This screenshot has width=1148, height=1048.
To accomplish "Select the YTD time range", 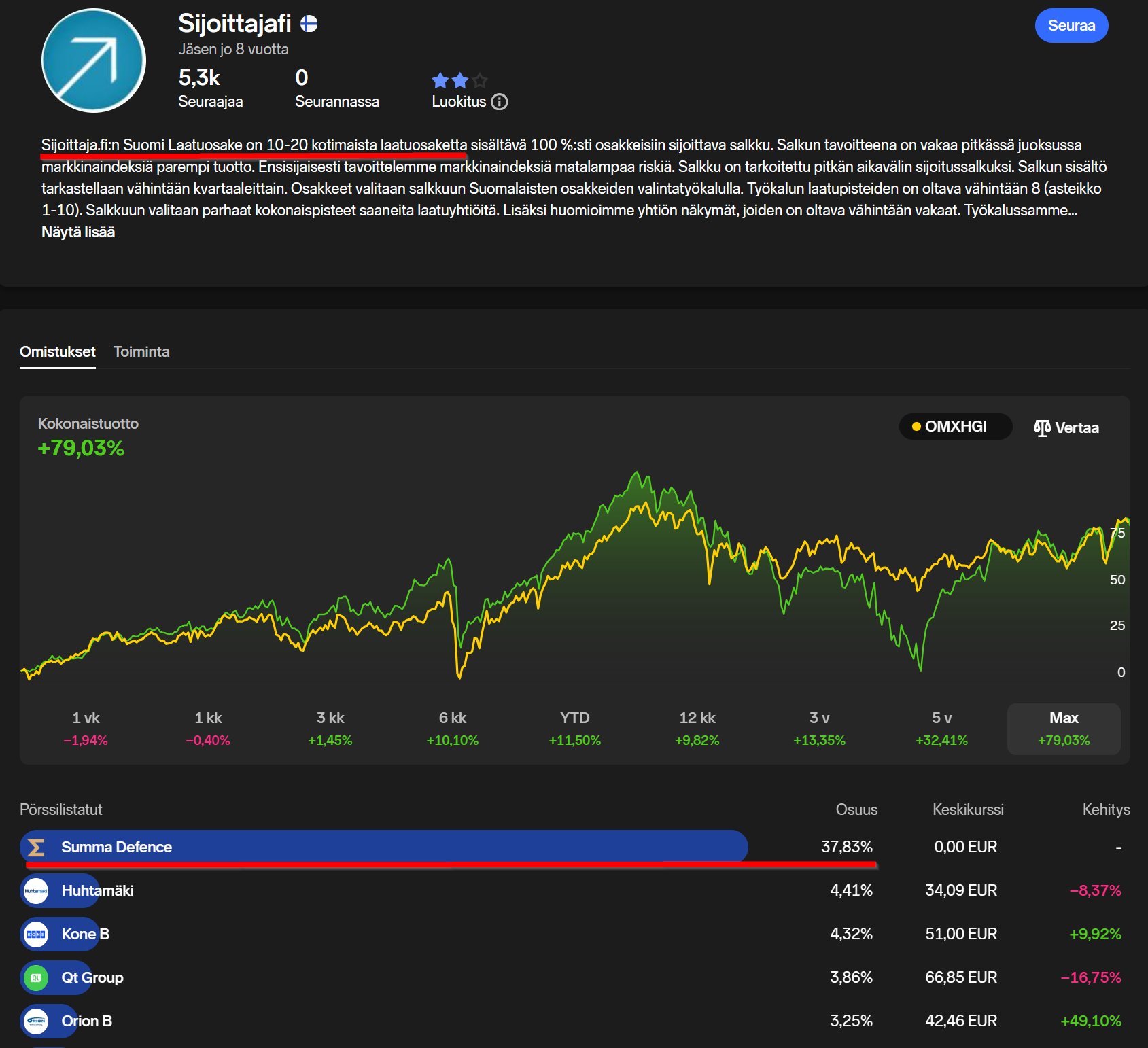I will (x=574, y=729).
